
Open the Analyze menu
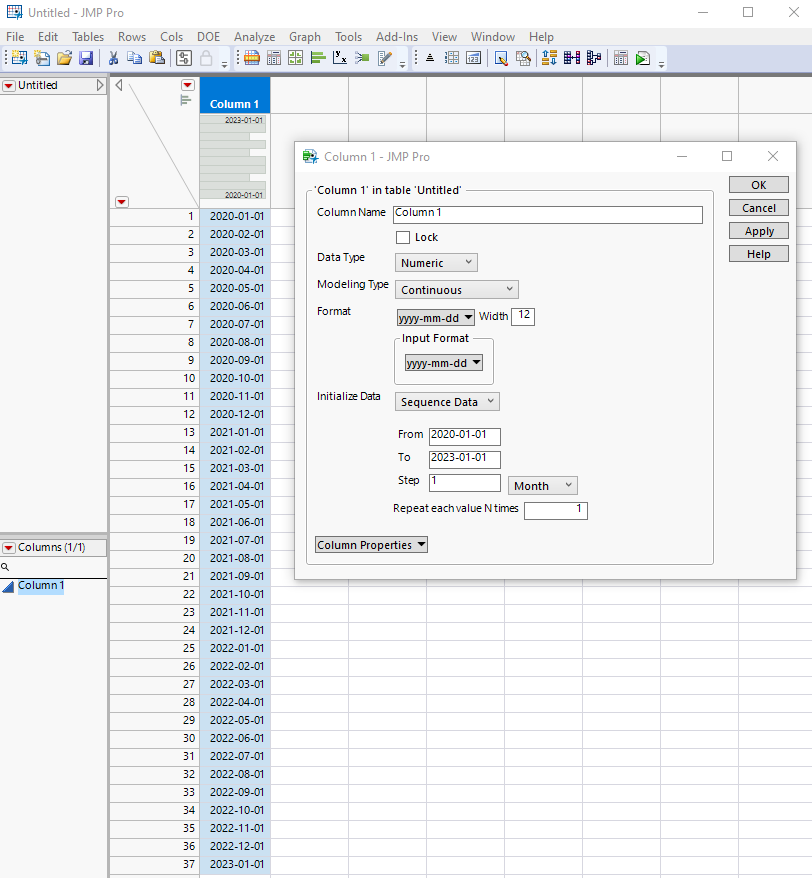pyautogui.click(x=254, y=36)
